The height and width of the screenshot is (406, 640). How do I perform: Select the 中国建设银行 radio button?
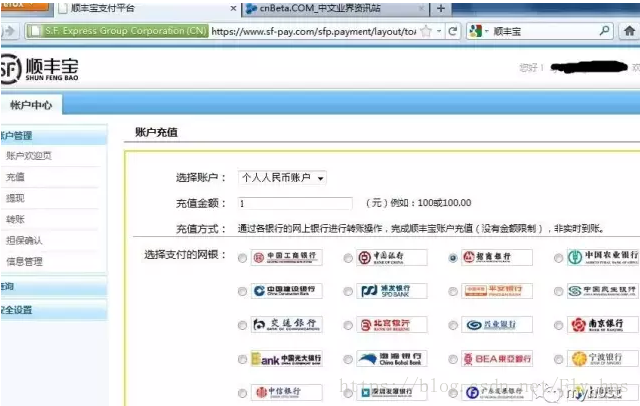[242, 291]
